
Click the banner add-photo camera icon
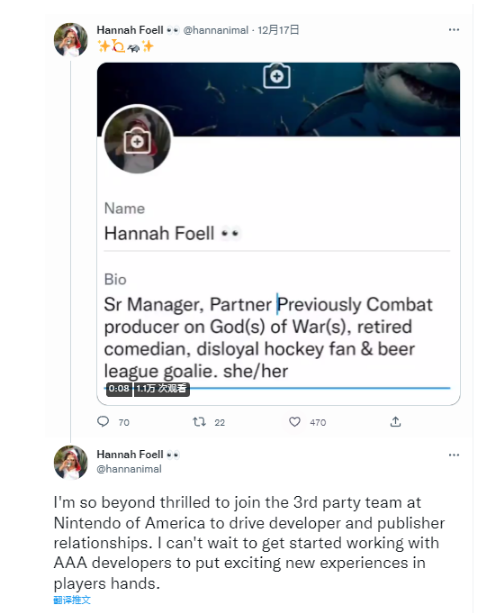click(277, 76)
